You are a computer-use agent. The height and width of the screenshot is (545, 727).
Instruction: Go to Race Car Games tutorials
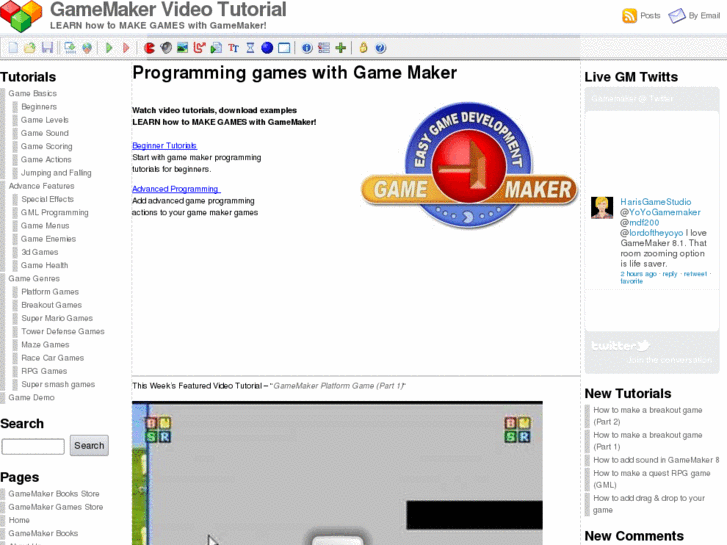[52, 358]
